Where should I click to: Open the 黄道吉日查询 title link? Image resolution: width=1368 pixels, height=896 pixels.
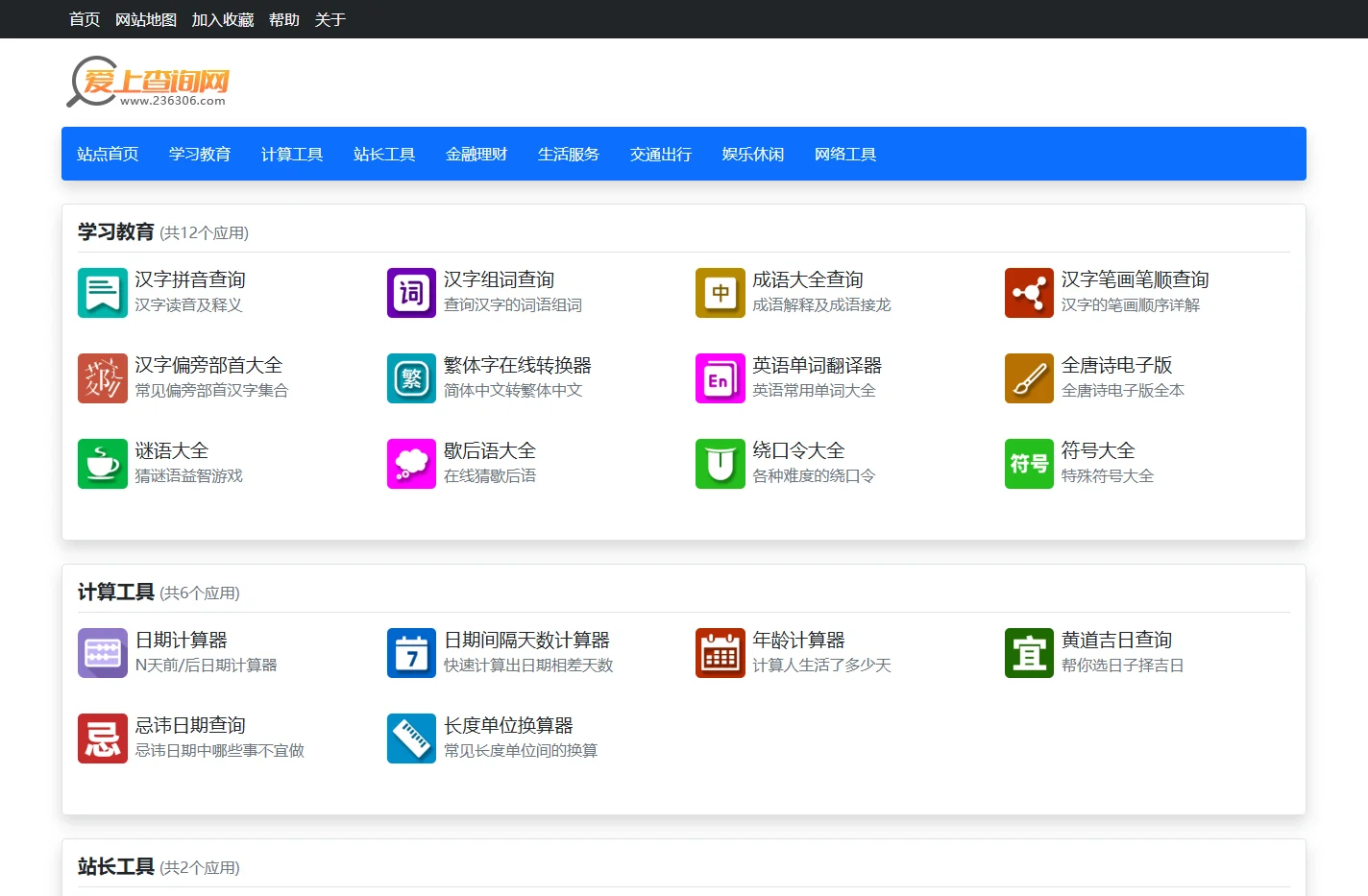(x=1117, y=640)
